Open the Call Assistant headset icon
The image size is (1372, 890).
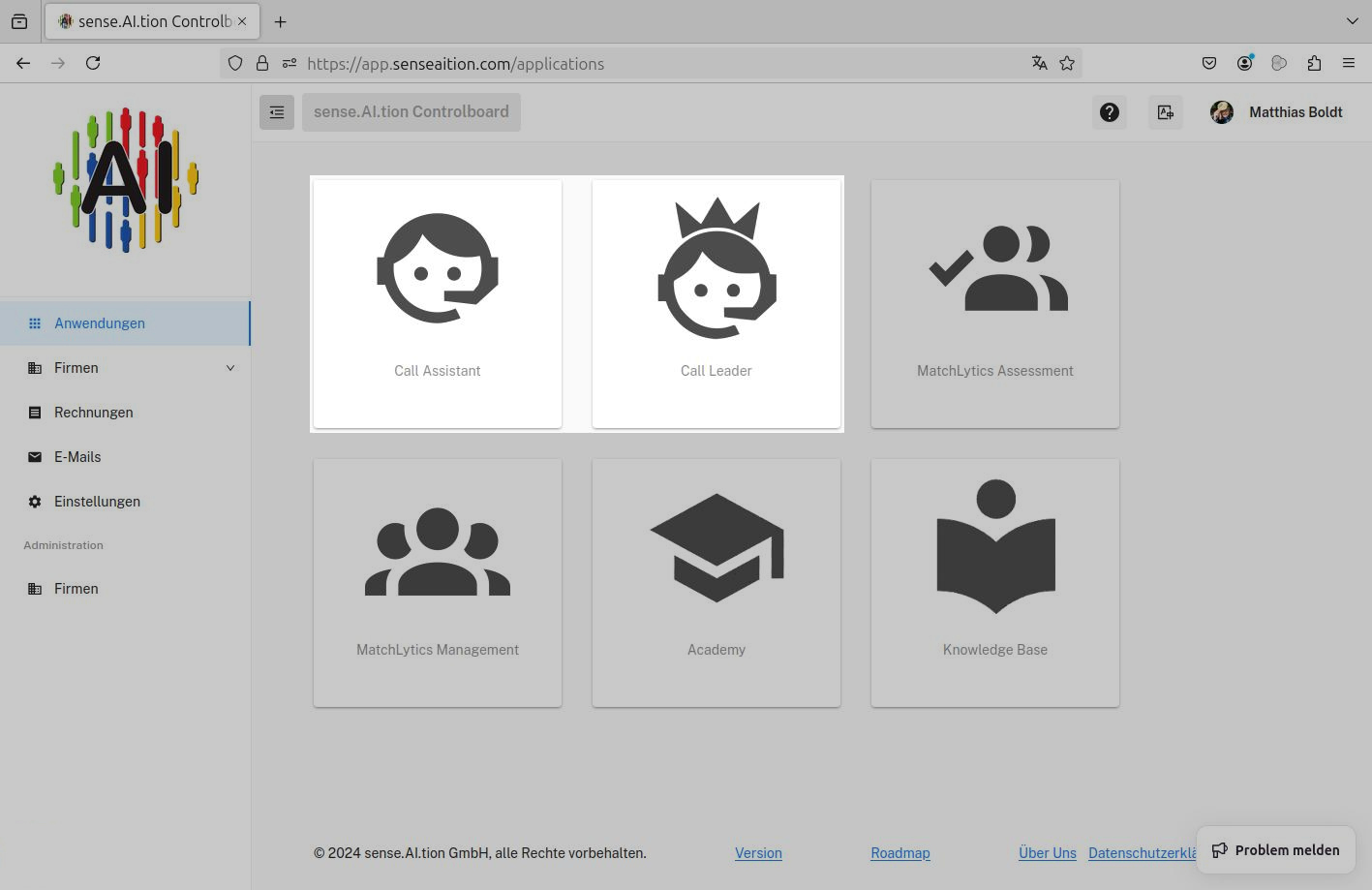pos(438,268)
